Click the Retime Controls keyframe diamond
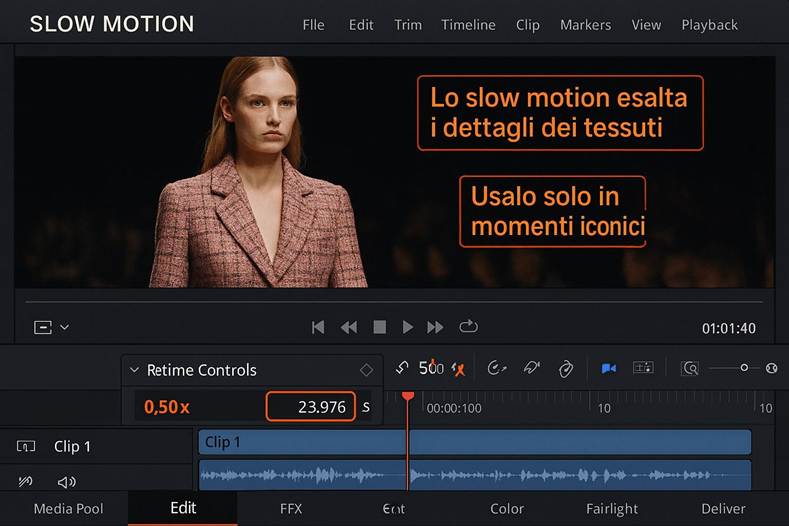This screenshot has height=526, width=789. tap(366, 370)
